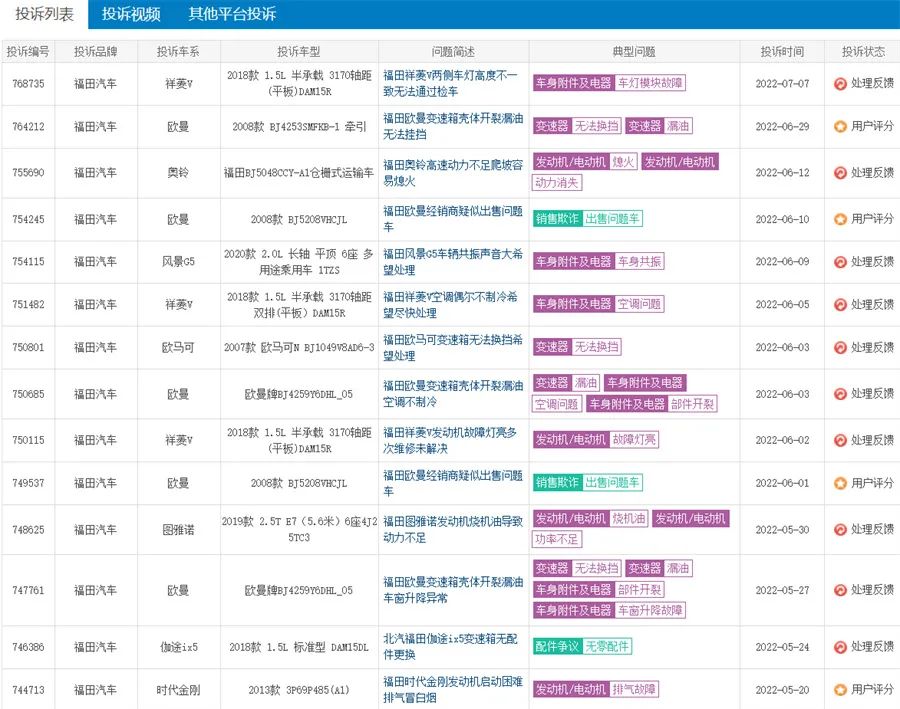Click the 投诉状态 column header

[863, 52]
